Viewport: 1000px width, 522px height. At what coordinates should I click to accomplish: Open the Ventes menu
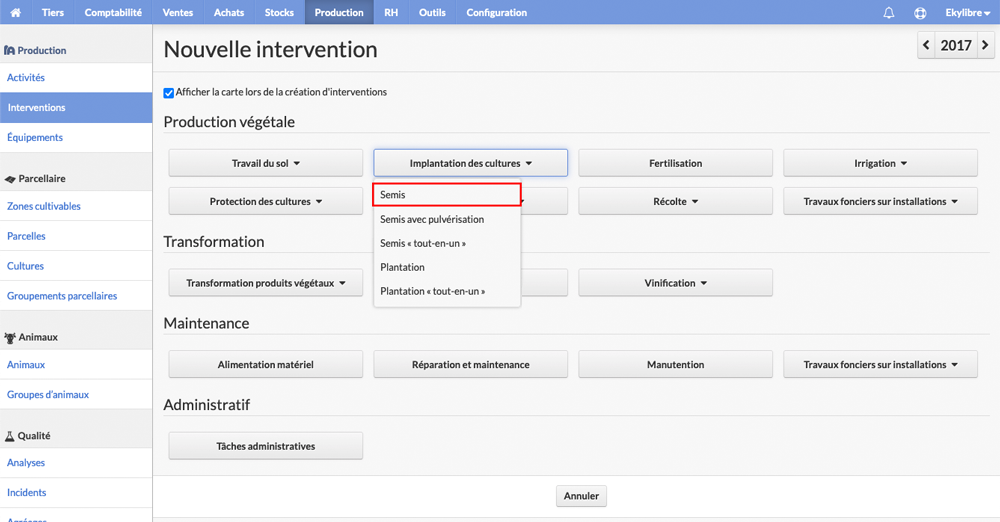tap(177, 12)
